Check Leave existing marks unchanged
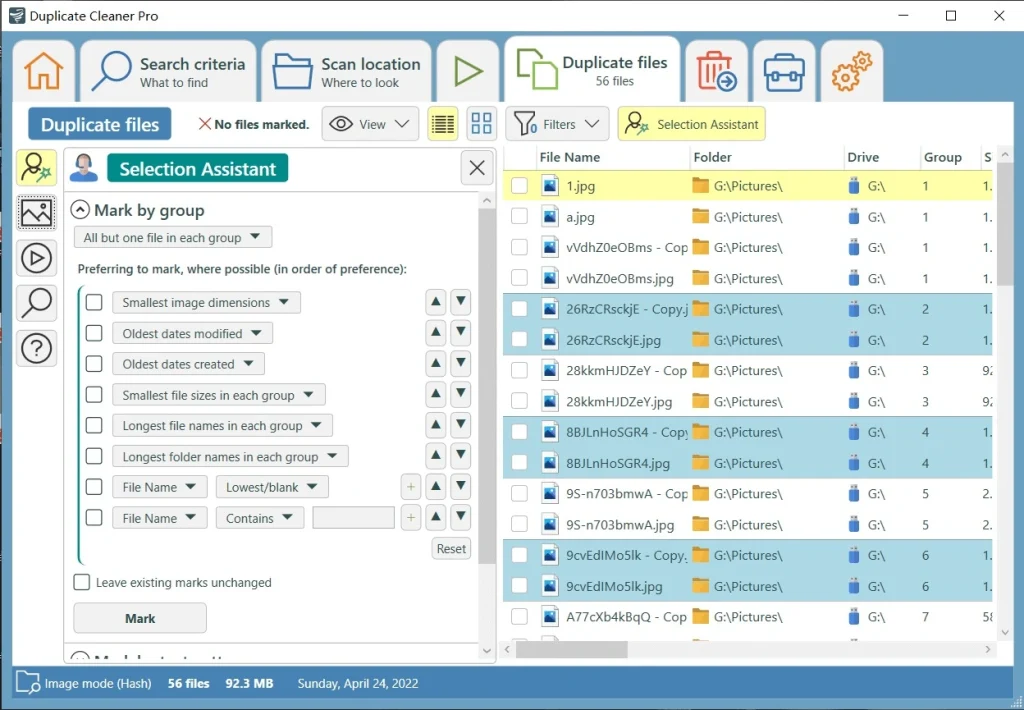This screenshot has height=710, width=1024. click(82, 582)
